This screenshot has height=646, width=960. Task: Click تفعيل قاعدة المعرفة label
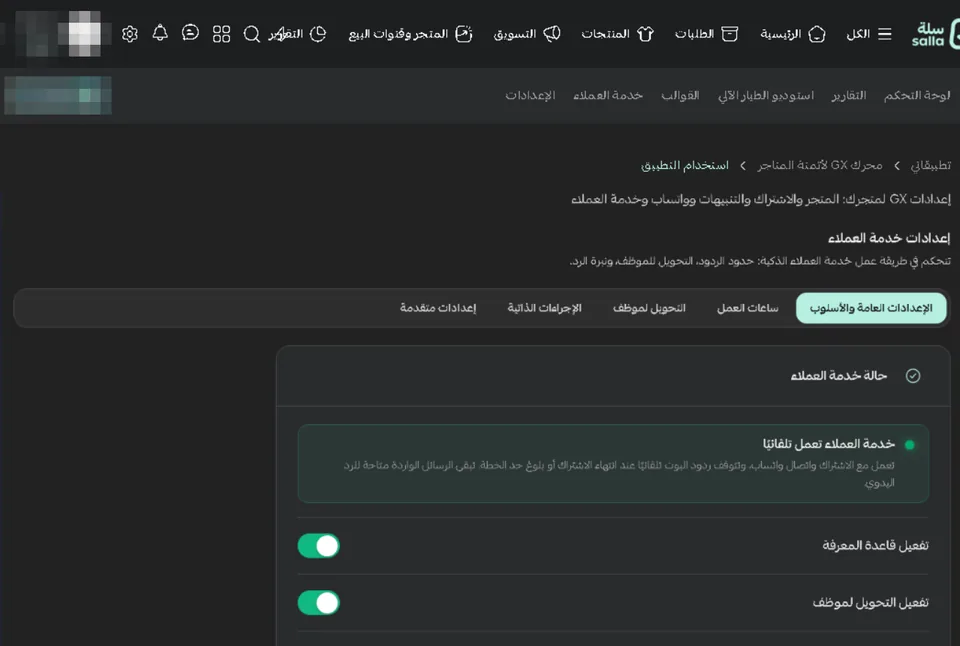click(876, 546)
